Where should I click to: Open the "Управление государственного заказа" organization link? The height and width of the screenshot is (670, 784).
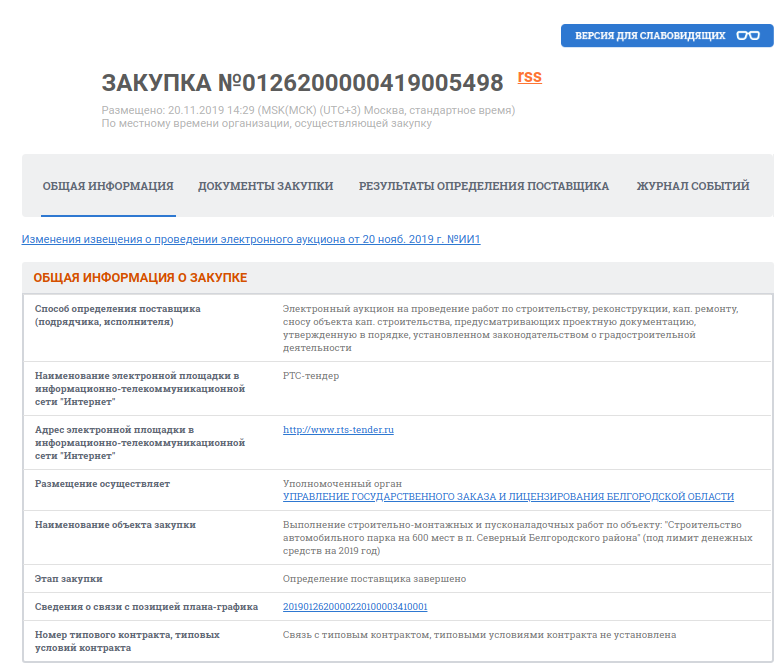tap(508, 497)
